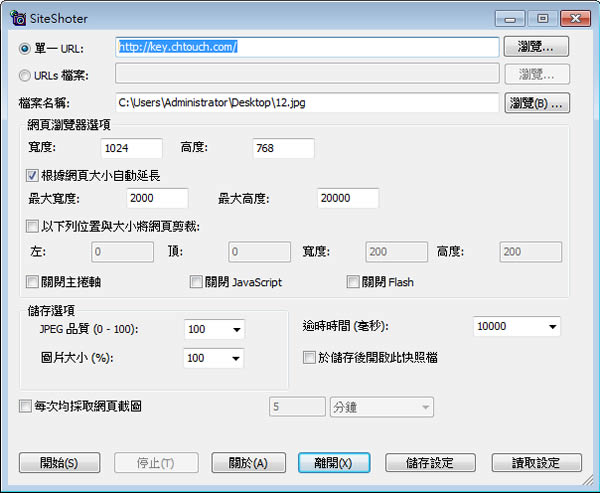The image size is (600, 493).
Task: Maximize the SiteShoter window
Action: point(542,18)
